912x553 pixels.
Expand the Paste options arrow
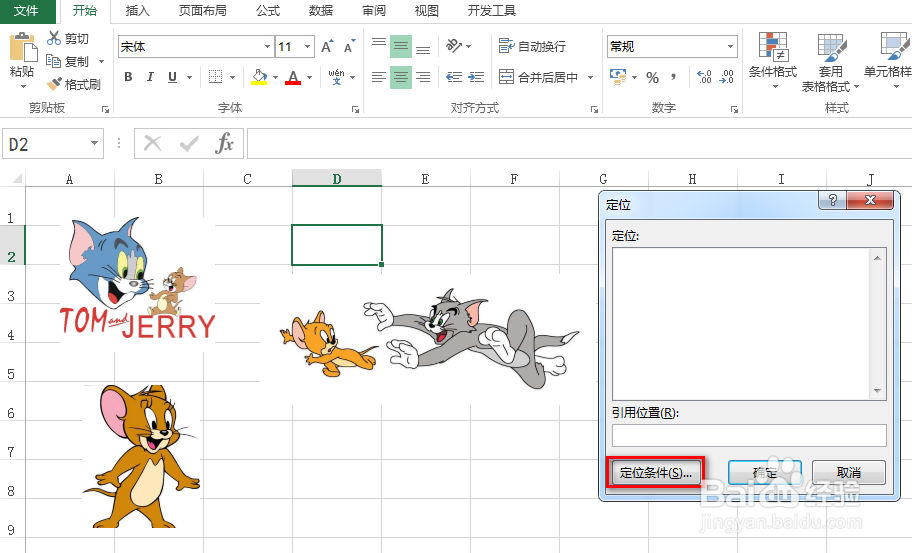(23, 87)
